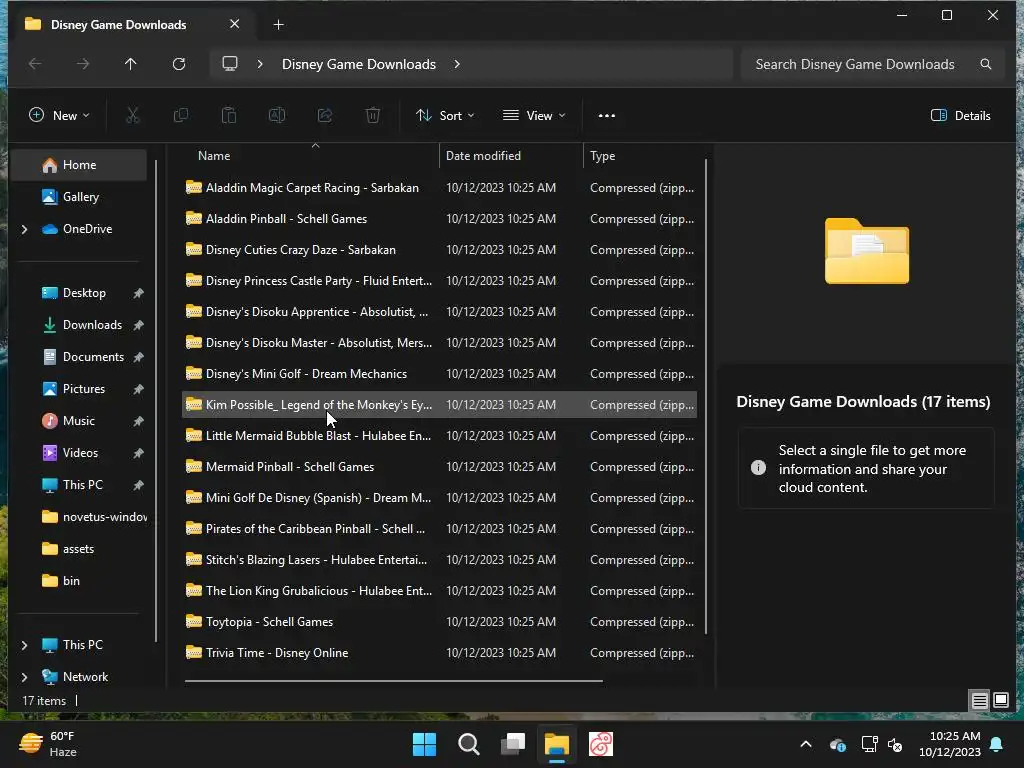Toggle the Details pane button
Screen dimensions: 1024x768
pyautogui.click(x=961, y=116)
